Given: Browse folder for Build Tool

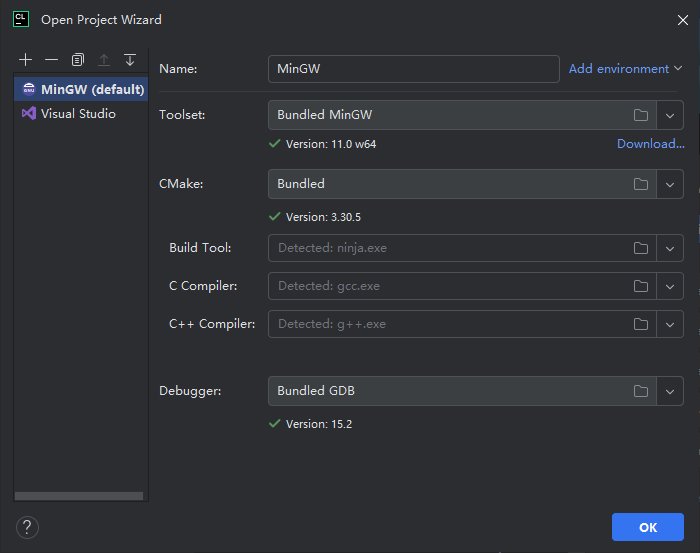Looking at the screenshot, I should pos(641,248).
